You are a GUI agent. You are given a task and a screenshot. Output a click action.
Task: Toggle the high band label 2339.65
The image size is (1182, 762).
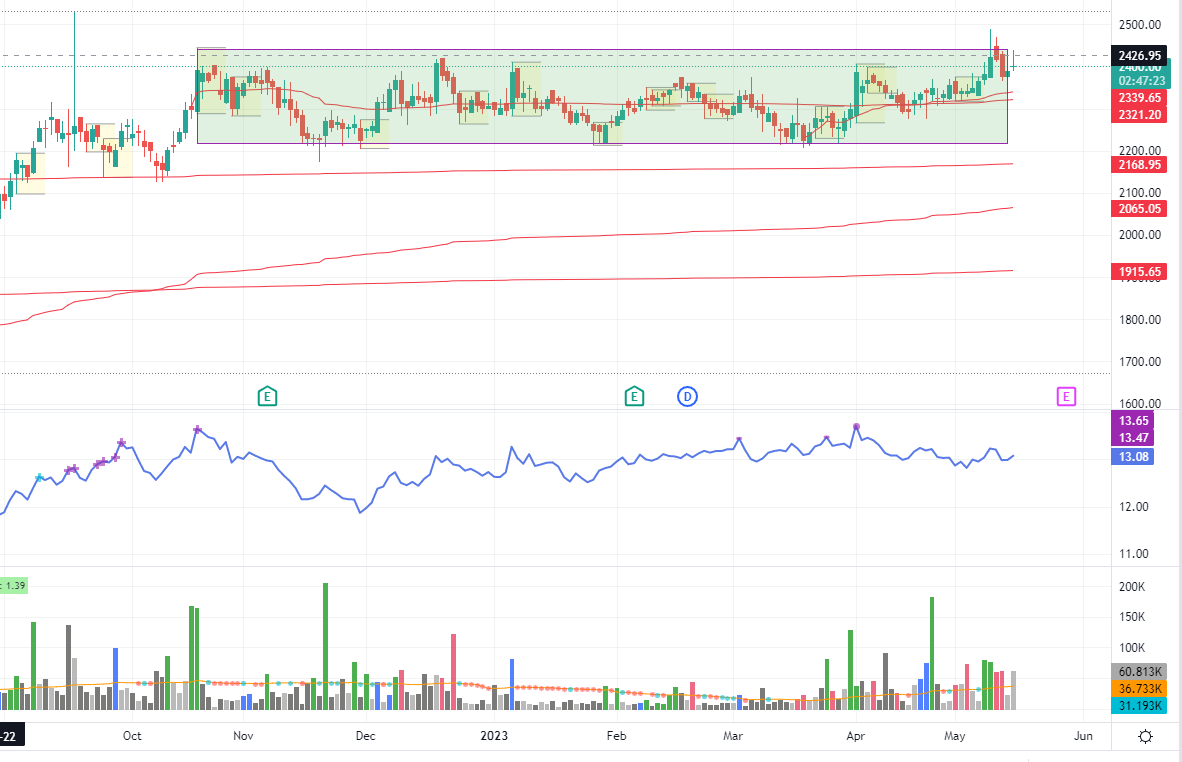(x=1139, y=97)
